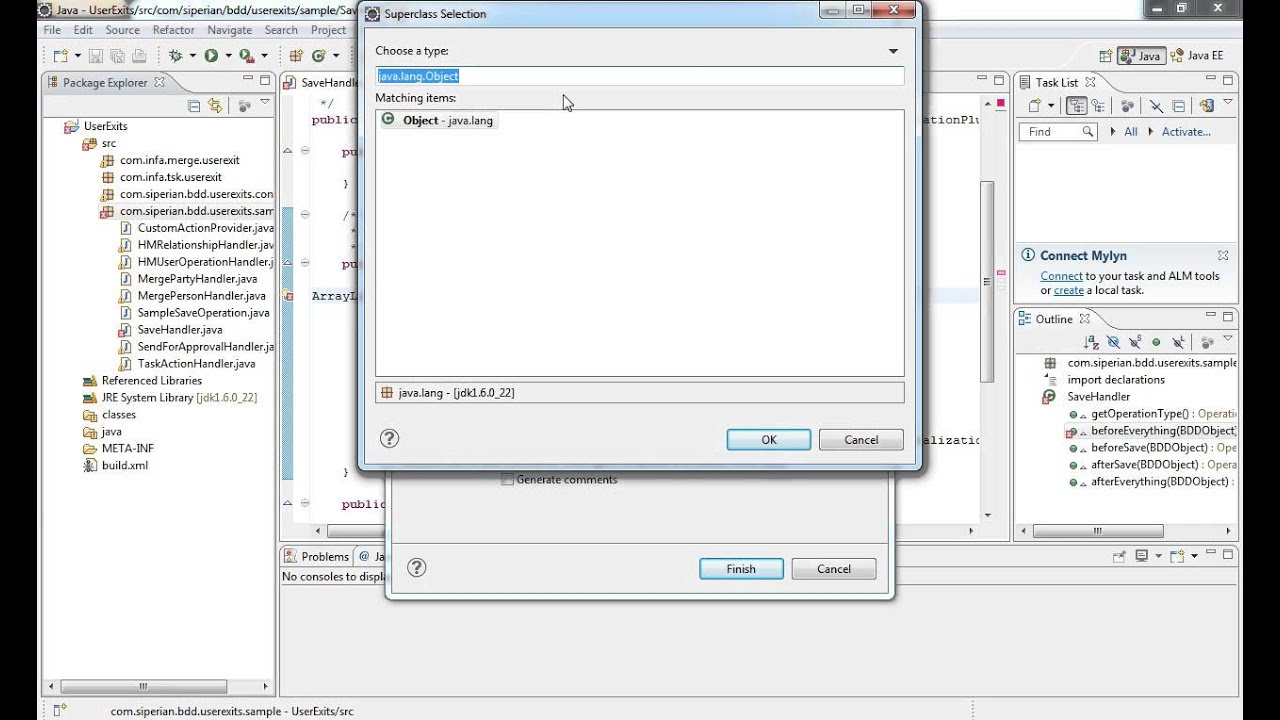Select beforeSave(BDDObject) in Outline
Screen dimensions: 1280x720
pyautogui.click(x=1152, y=447)
